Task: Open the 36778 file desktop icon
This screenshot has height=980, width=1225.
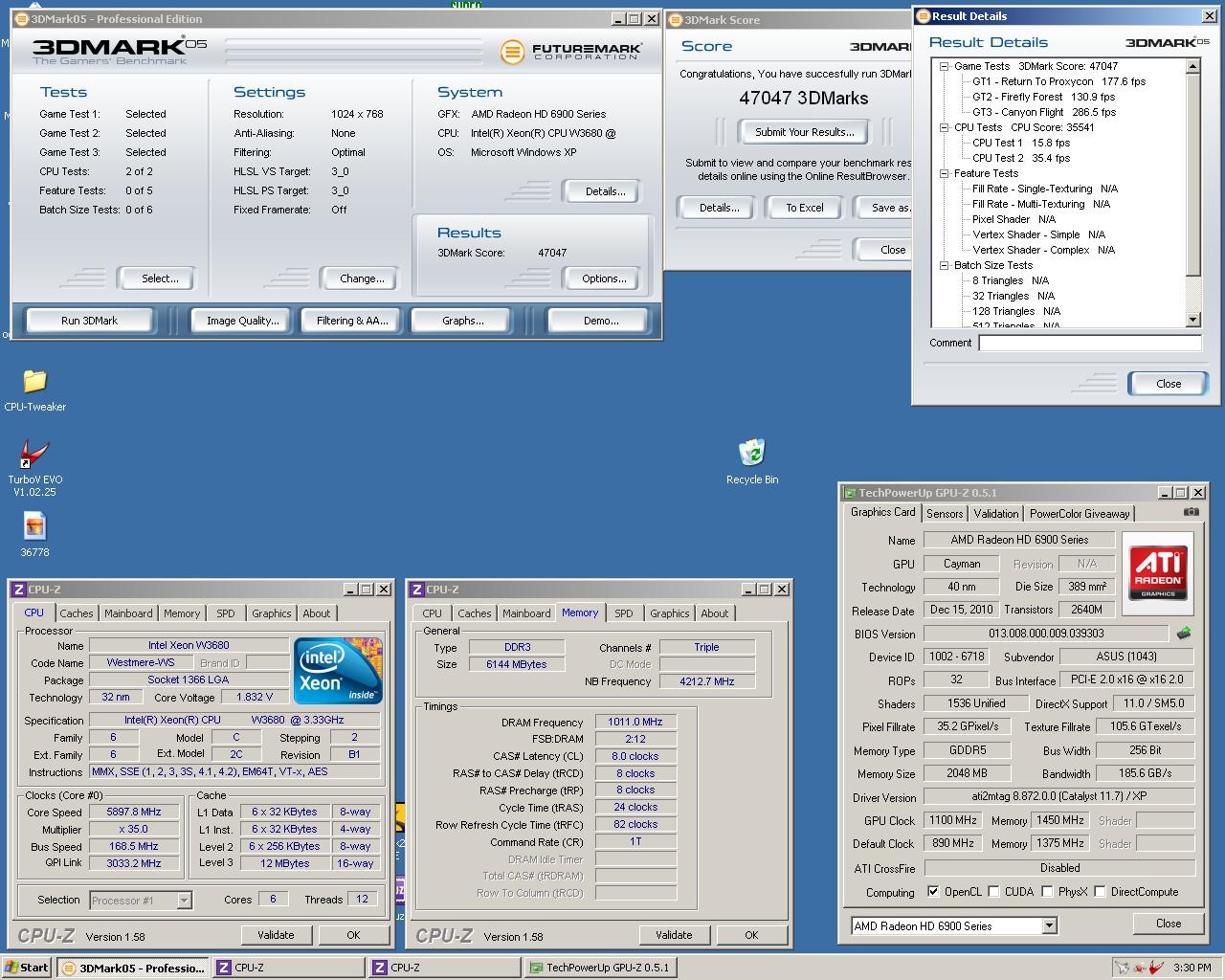Action: pyautogui.click(x=34, y=526)
